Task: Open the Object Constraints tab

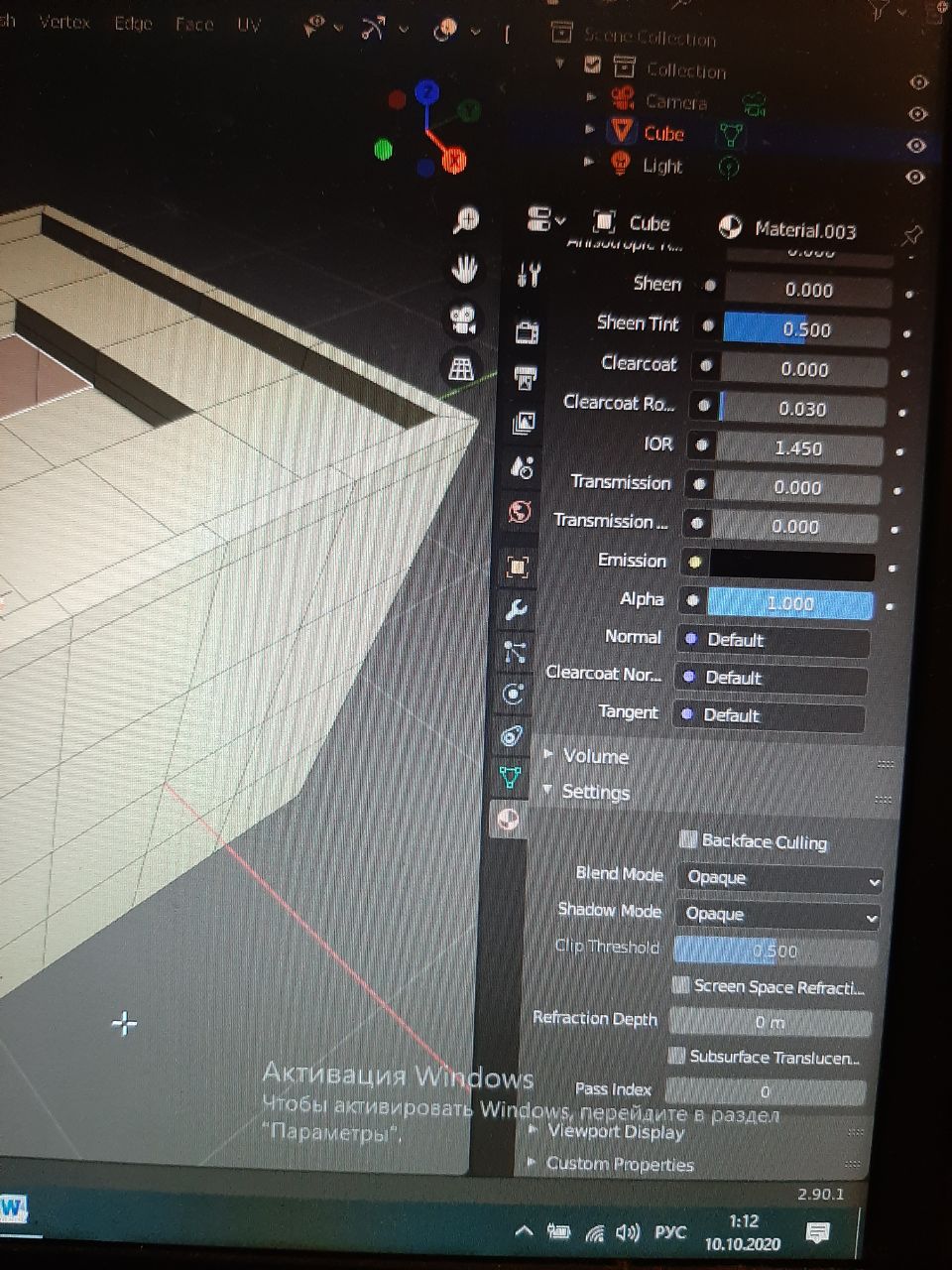Action: click(512, 735)
